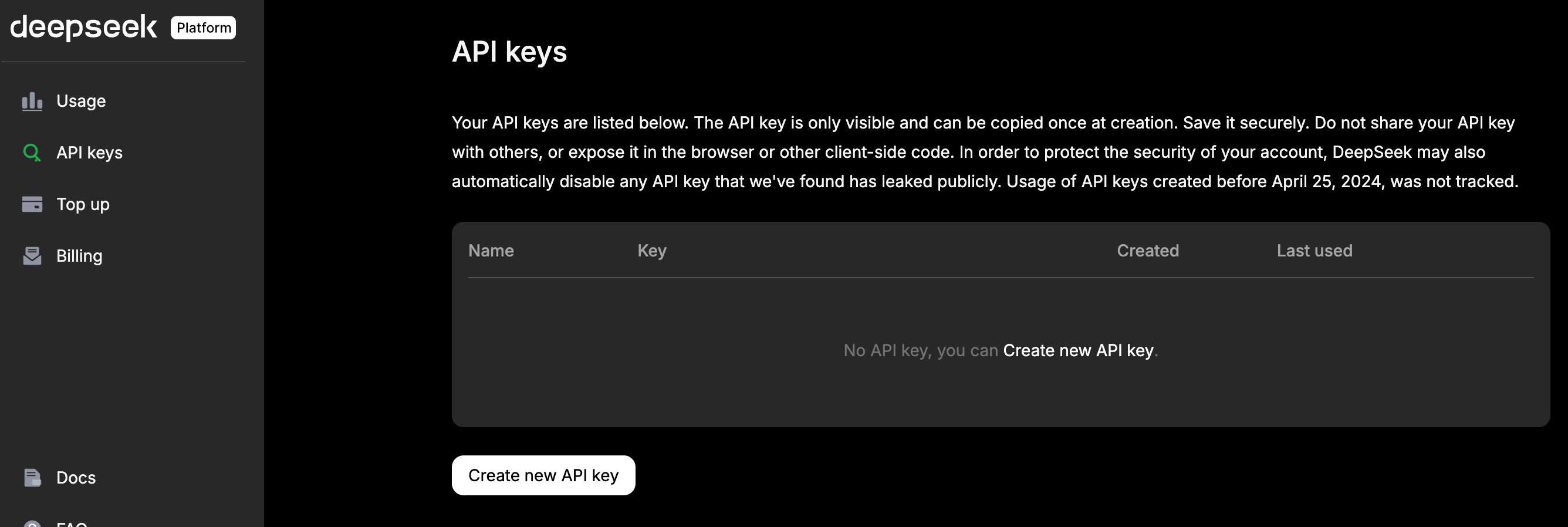This screenshot has height=527, width=1568.
Task: Select API keys in the sidebar
Action: 89,153
